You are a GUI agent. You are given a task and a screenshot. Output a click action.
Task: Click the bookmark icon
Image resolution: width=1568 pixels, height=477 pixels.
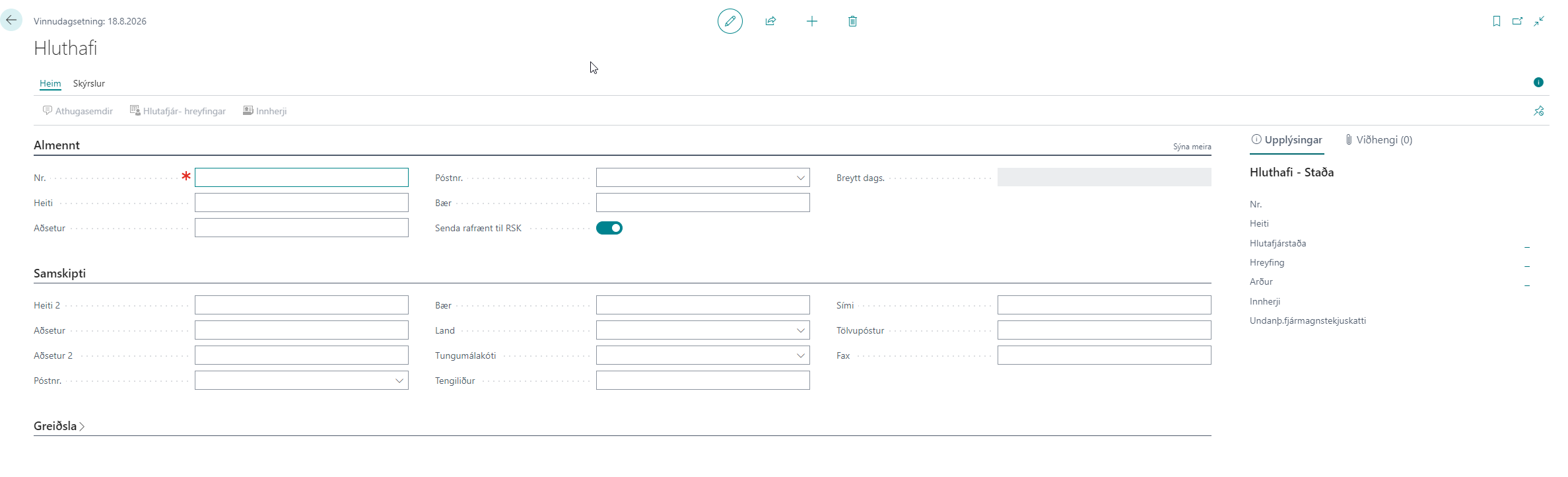click(1496, 21)
